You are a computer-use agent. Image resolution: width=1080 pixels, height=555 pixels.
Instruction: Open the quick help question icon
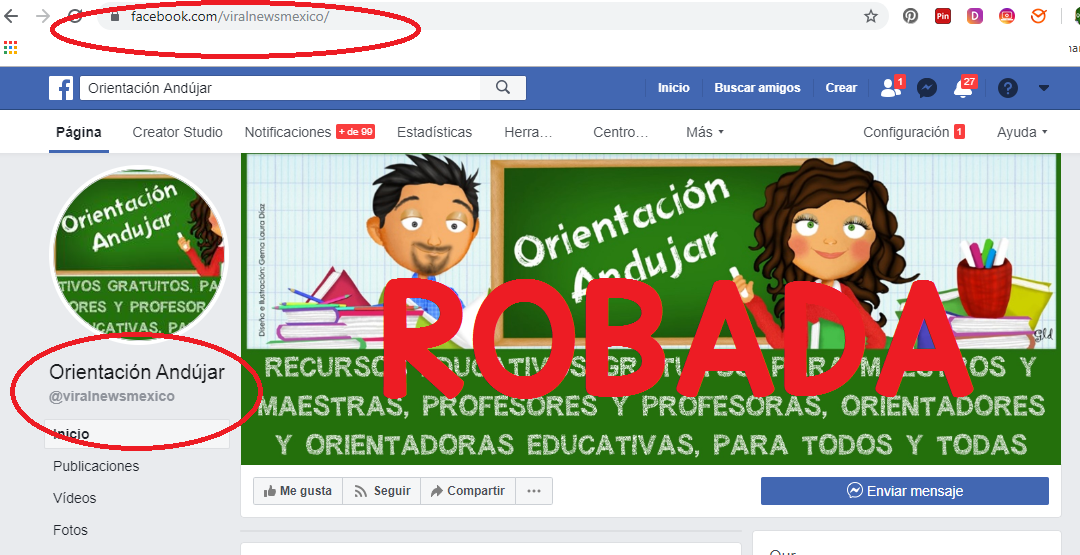[1008, 88]
